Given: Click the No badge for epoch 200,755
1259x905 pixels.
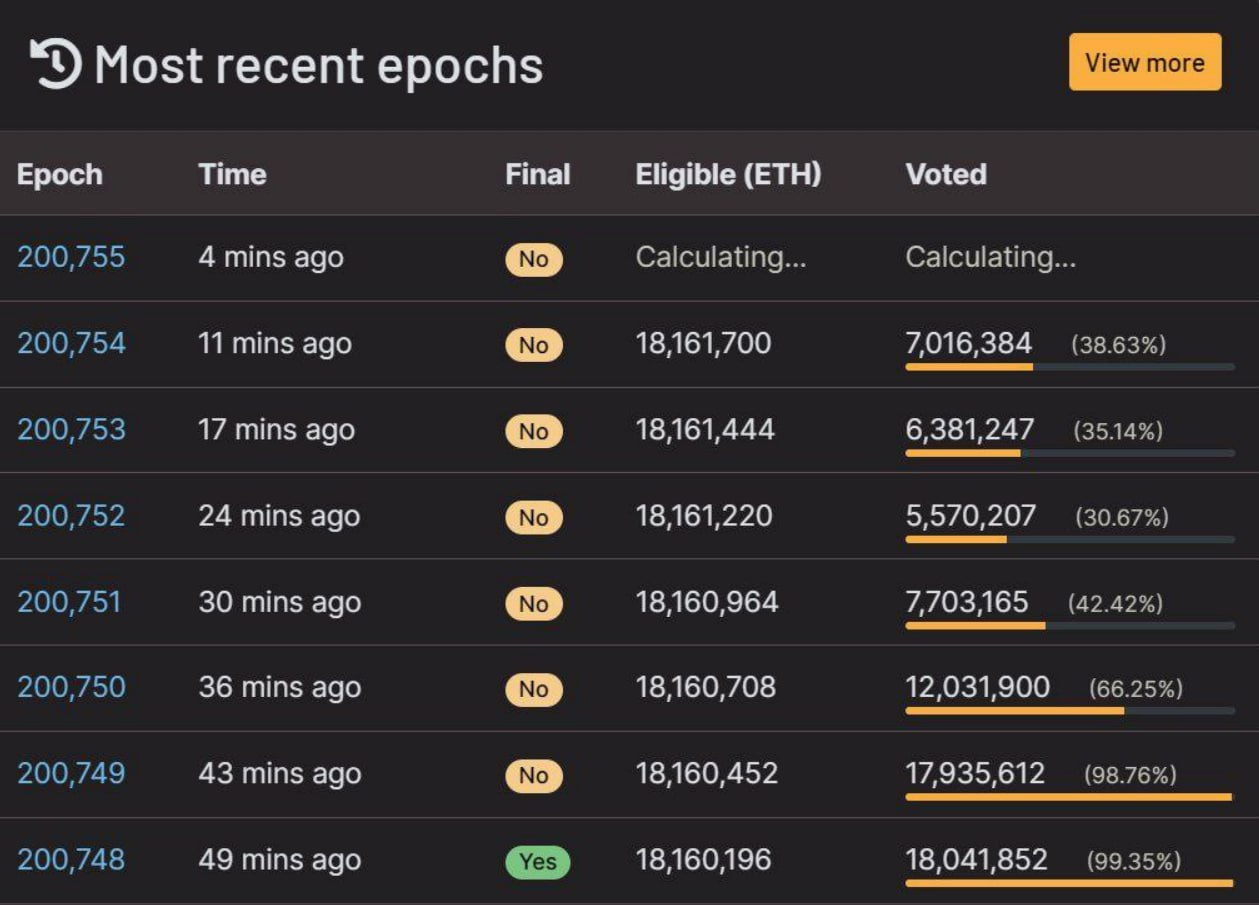Looking at the screenshot, I should coord(534,260).
